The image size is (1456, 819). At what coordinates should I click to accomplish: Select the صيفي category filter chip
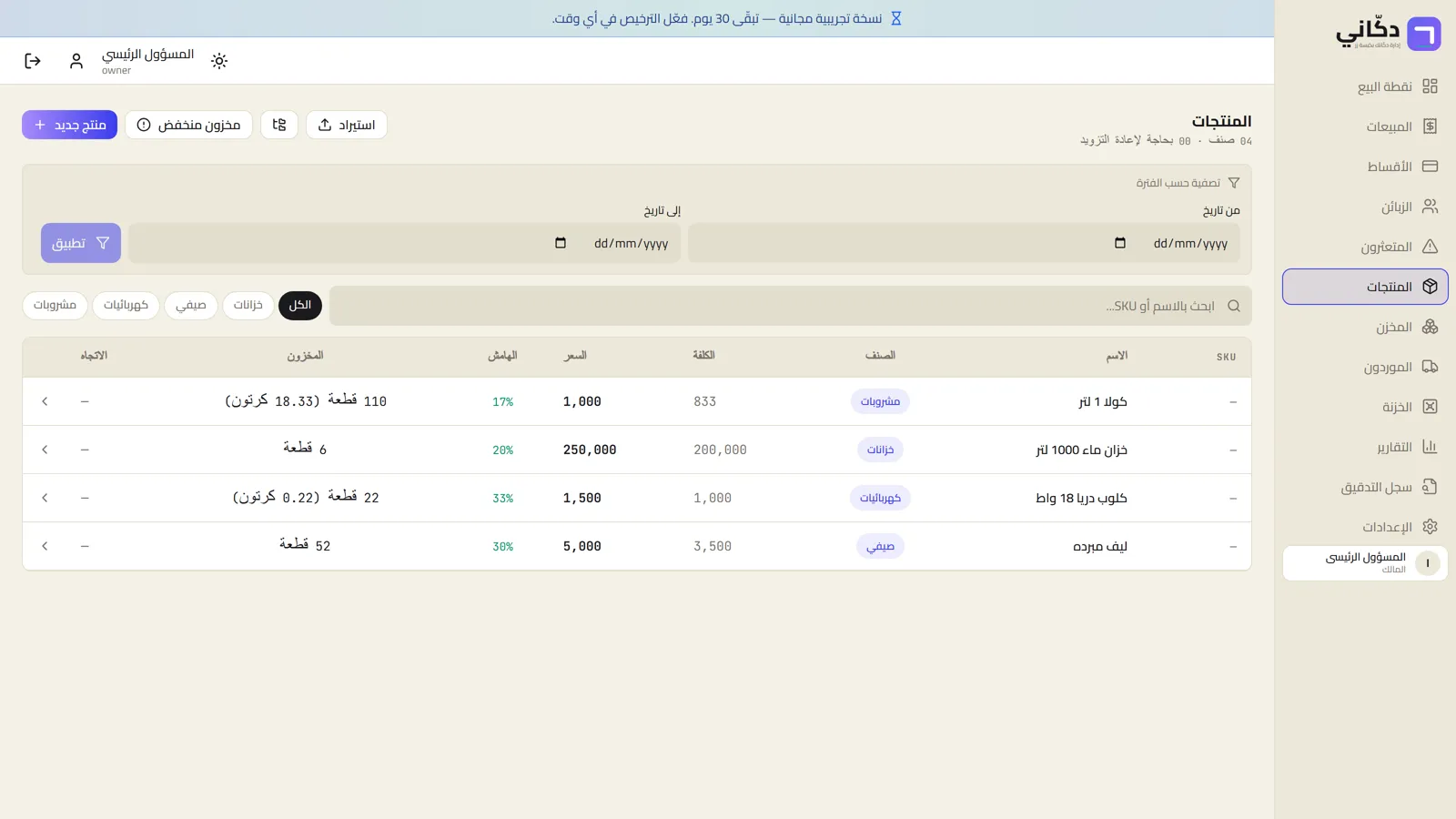[191, 305]
